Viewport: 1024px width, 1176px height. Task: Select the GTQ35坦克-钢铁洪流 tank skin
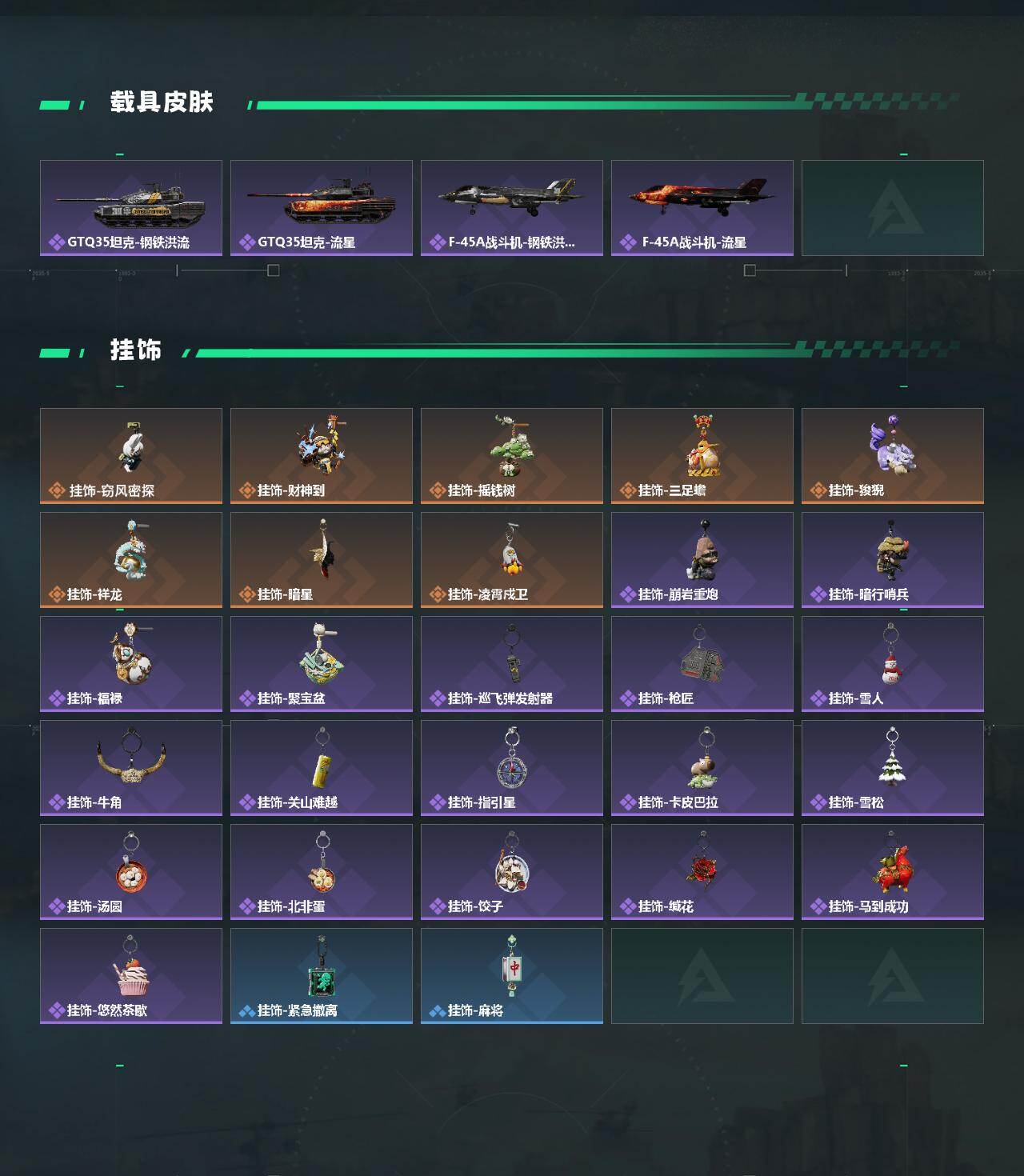click(x=131, y=208)
